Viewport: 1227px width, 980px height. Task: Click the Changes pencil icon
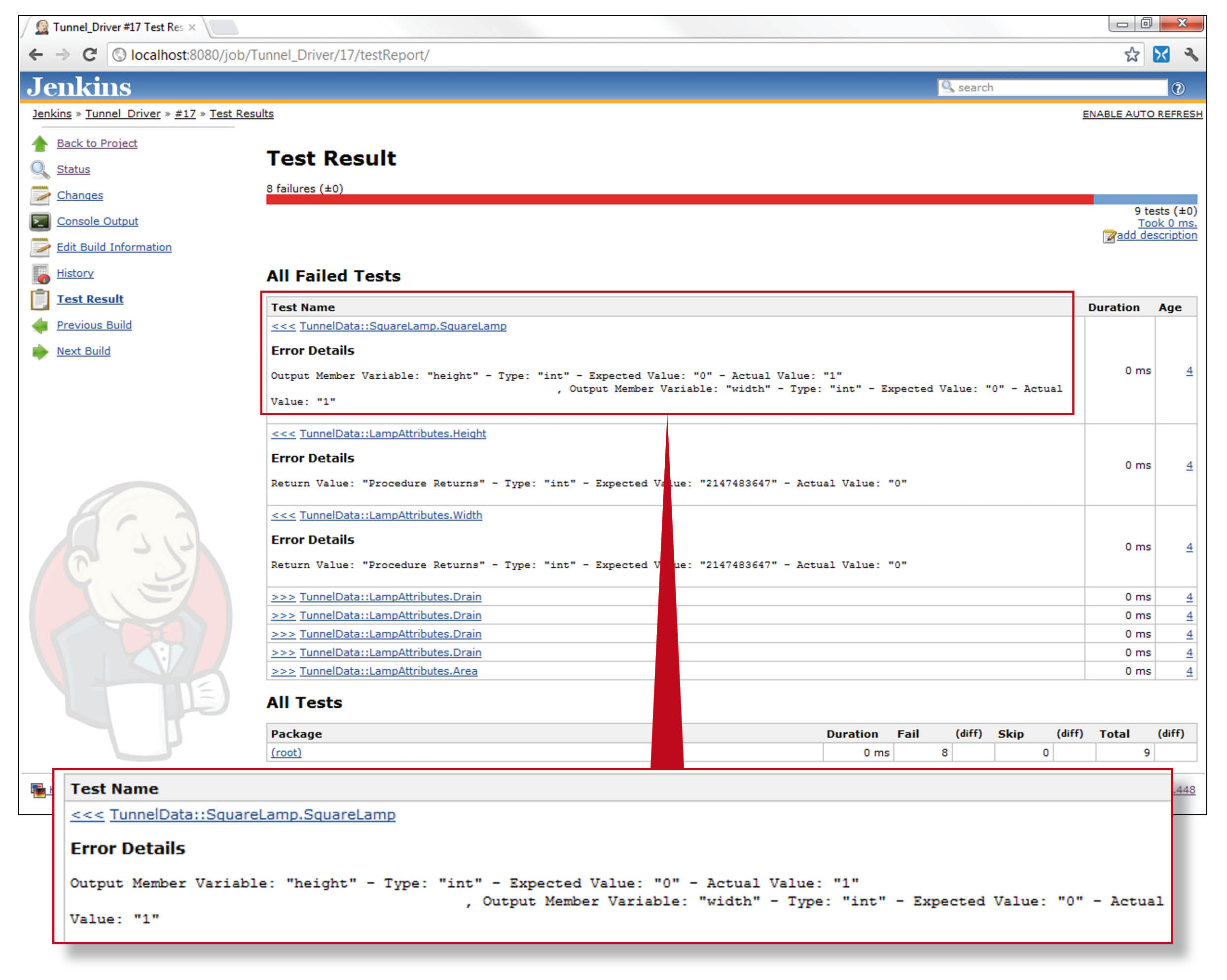[39, 196]
